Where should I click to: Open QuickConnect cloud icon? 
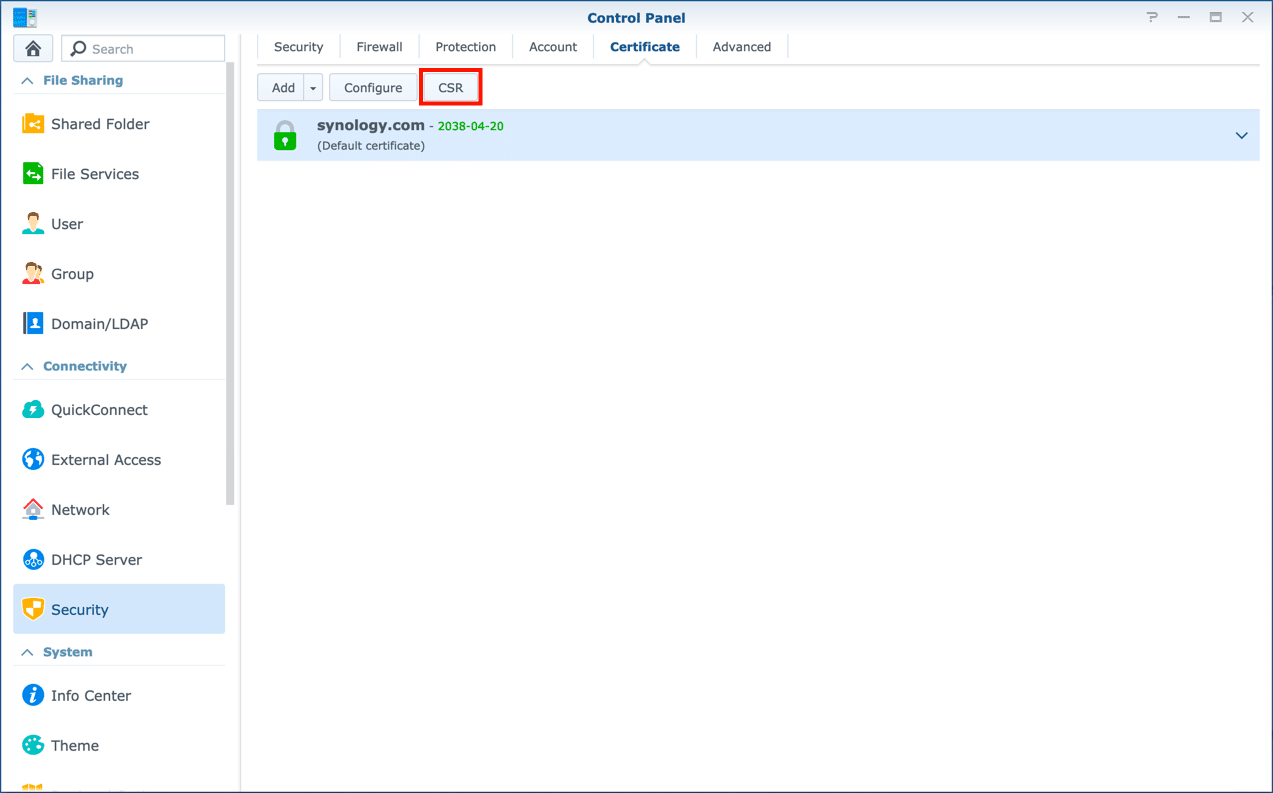pyautogui.click(x=33, y=410)
